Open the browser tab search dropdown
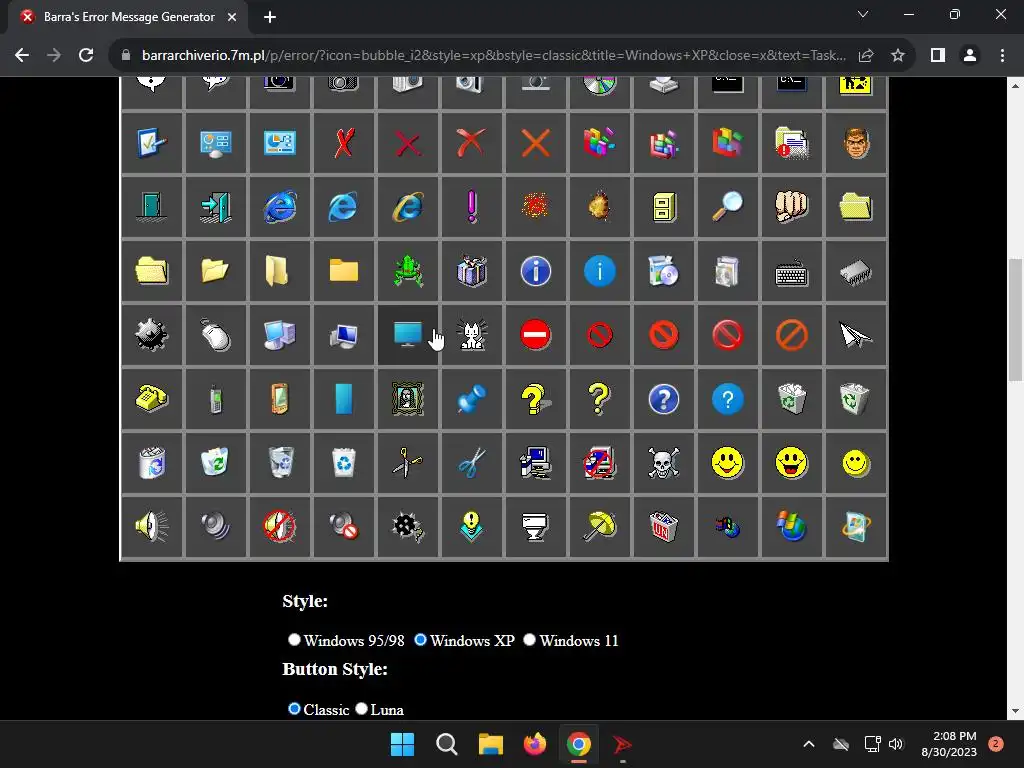The image size is (1024, 768). [x=863, y=14]
